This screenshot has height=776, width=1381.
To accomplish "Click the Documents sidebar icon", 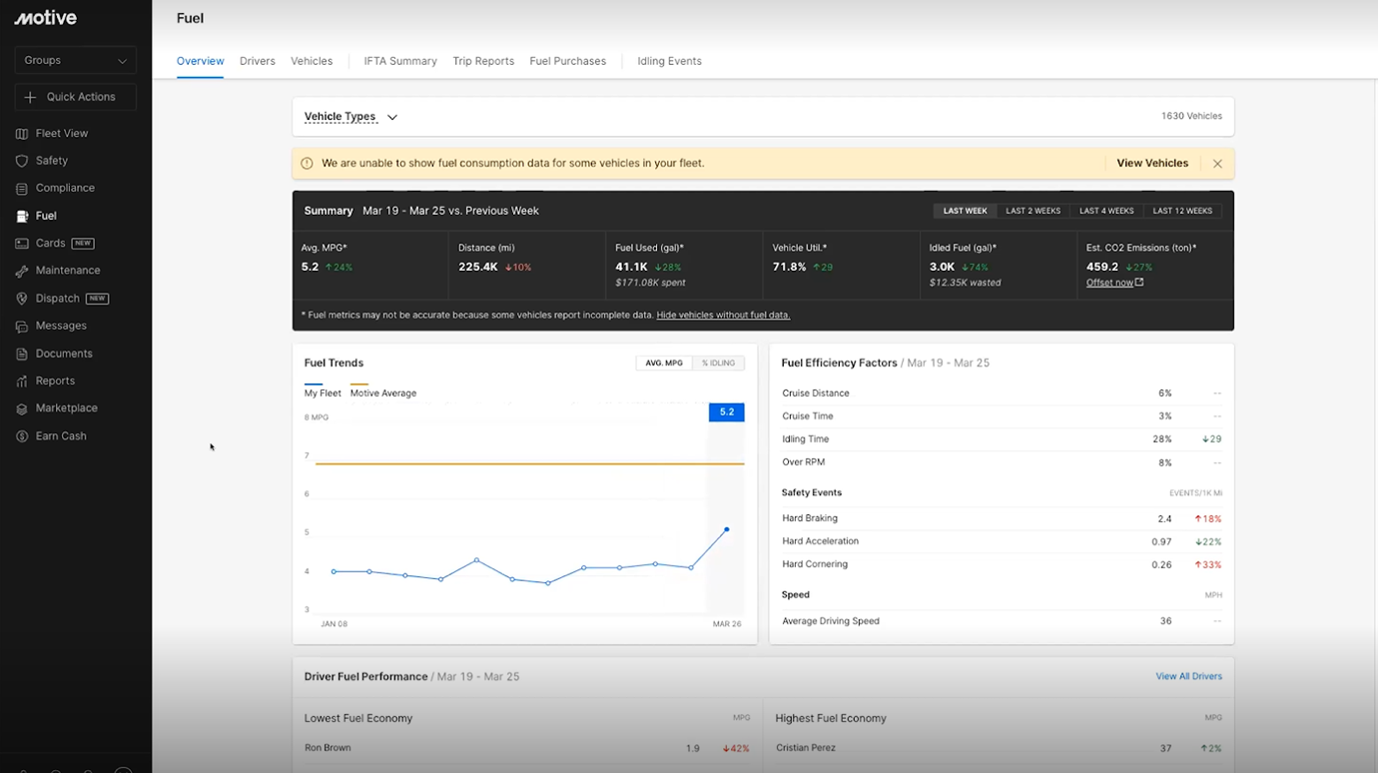I will click(22, 354).
